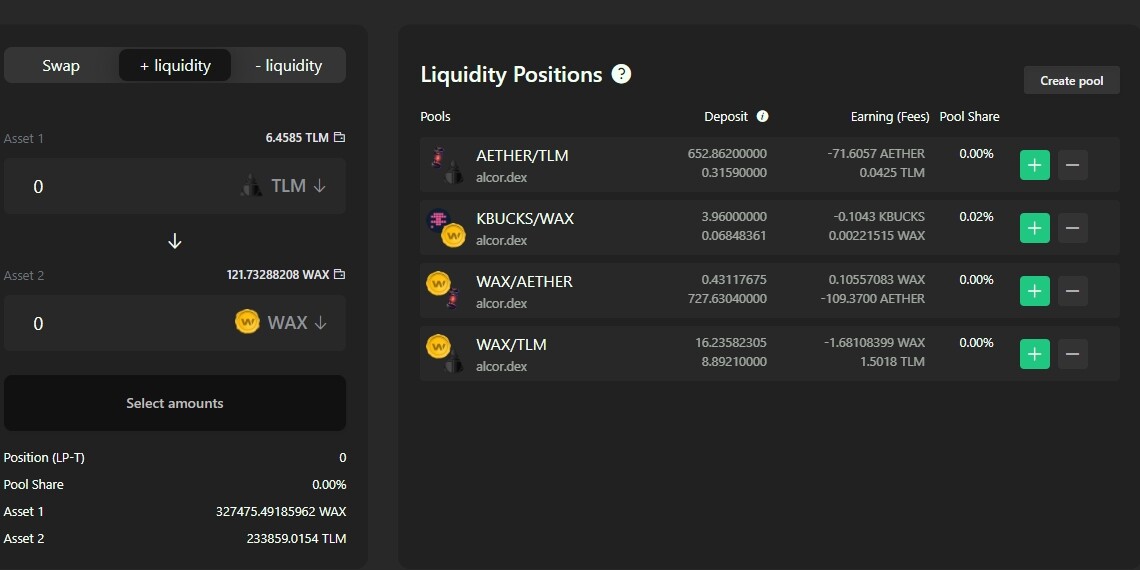Remove liquidity using AETHER/TLM minus icon

pos(1072,165)
